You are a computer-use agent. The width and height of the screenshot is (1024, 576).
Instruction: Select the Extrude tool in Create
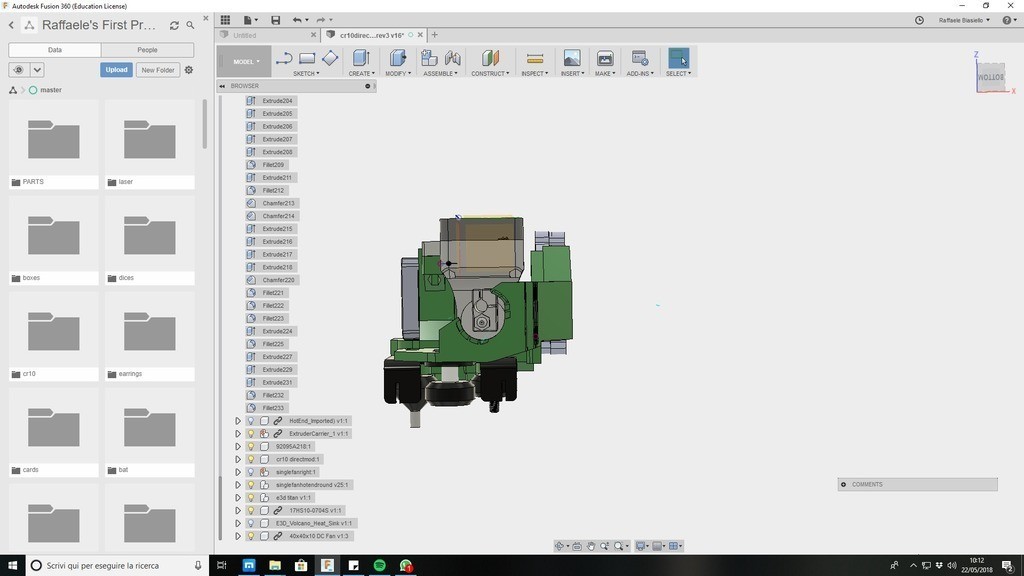361,58
